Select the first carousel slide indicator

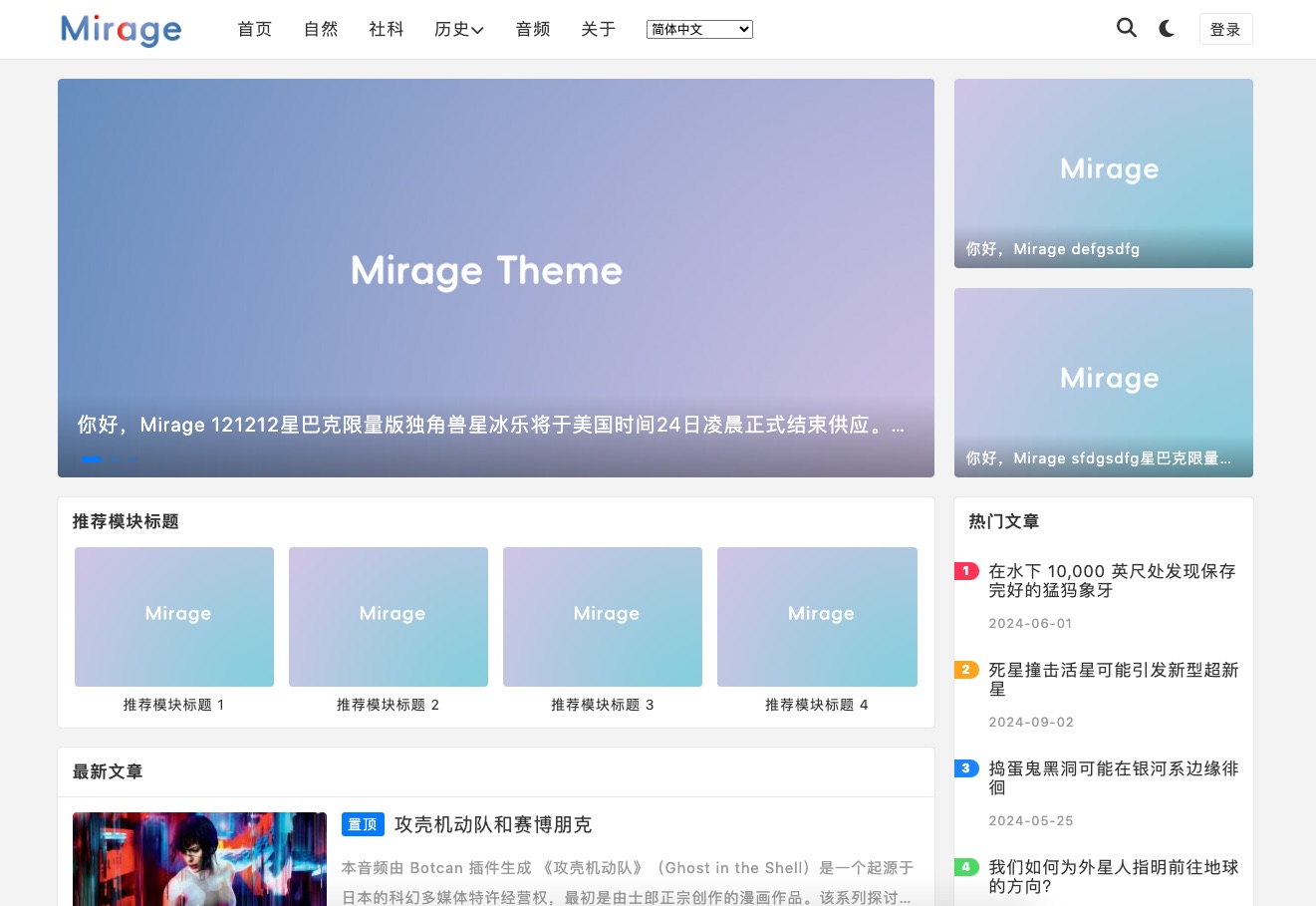[x=92, y=459]
